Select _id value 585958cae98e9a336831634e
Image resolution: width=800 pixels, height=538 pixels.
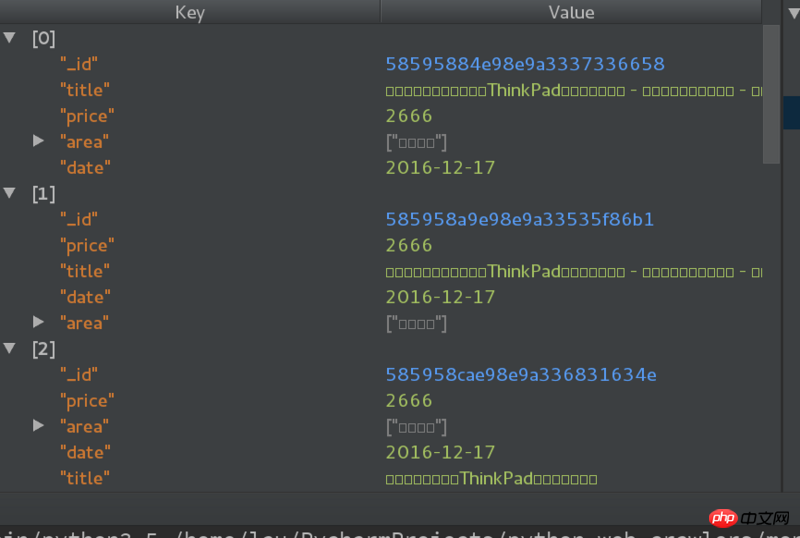pos(521,375)
